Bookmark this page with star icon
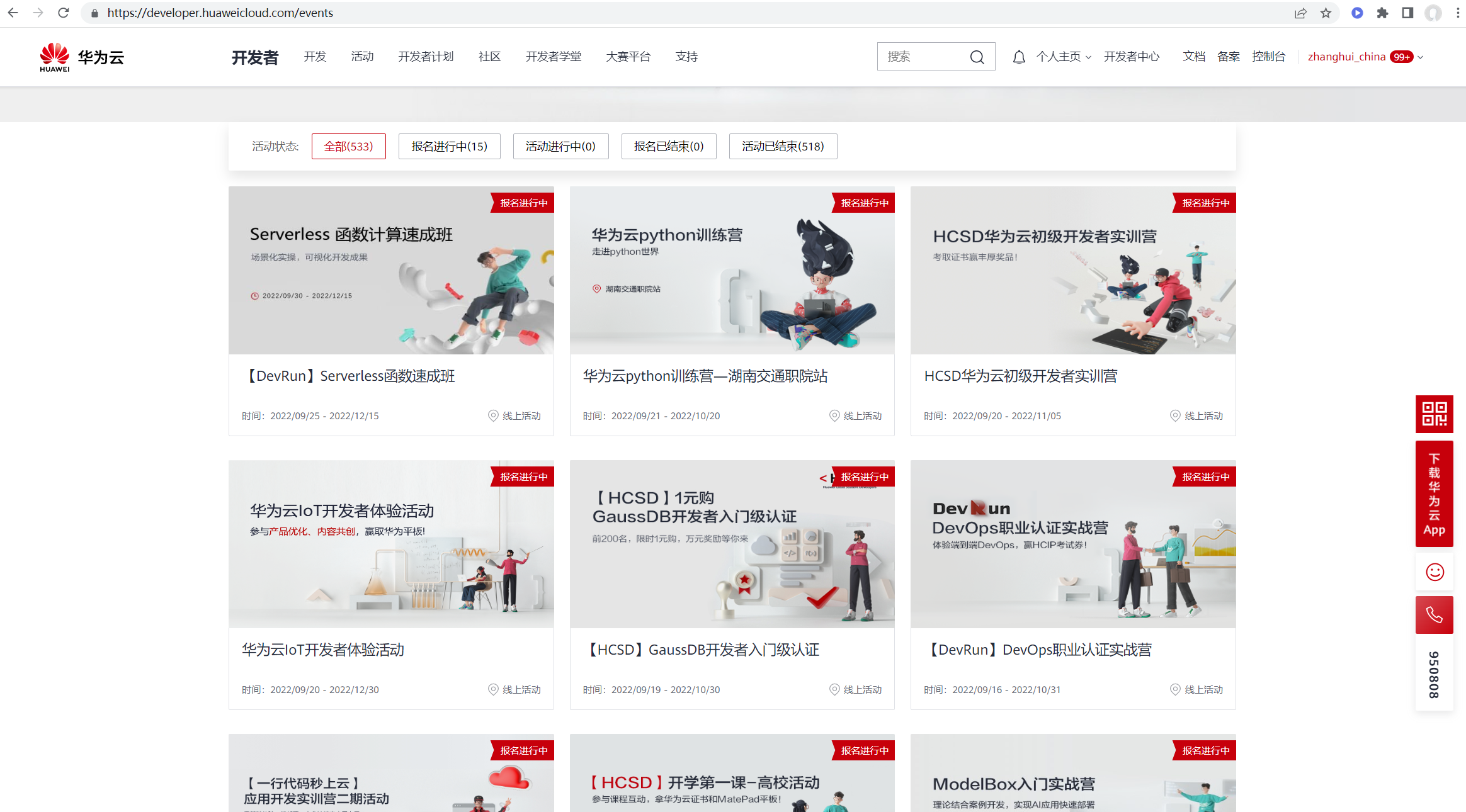Screen dimensions: 1466x812 tap(1326, 13)
